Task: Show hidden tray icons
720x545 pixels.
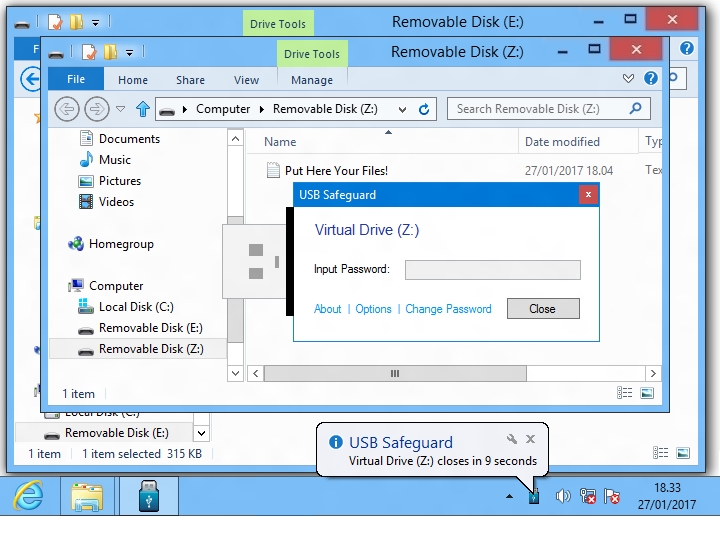Action: (x=509, y=496)
